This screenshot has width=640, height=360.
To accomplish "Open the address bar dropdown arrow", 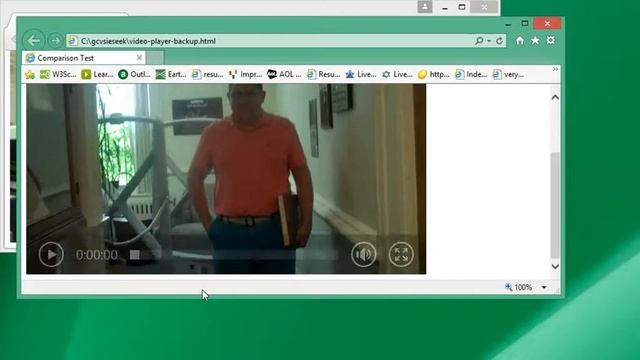I will (489, 41).
